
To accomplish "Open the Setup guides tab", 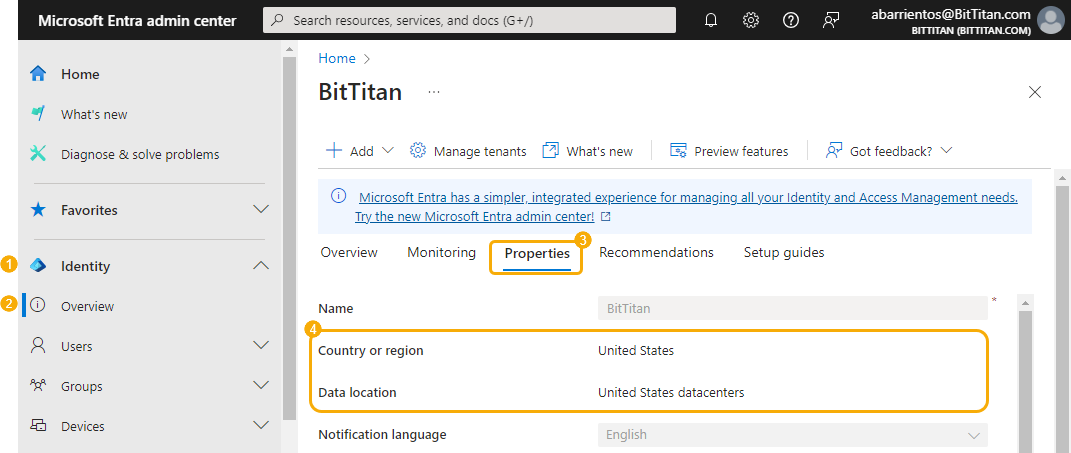I will coord(783,253).
